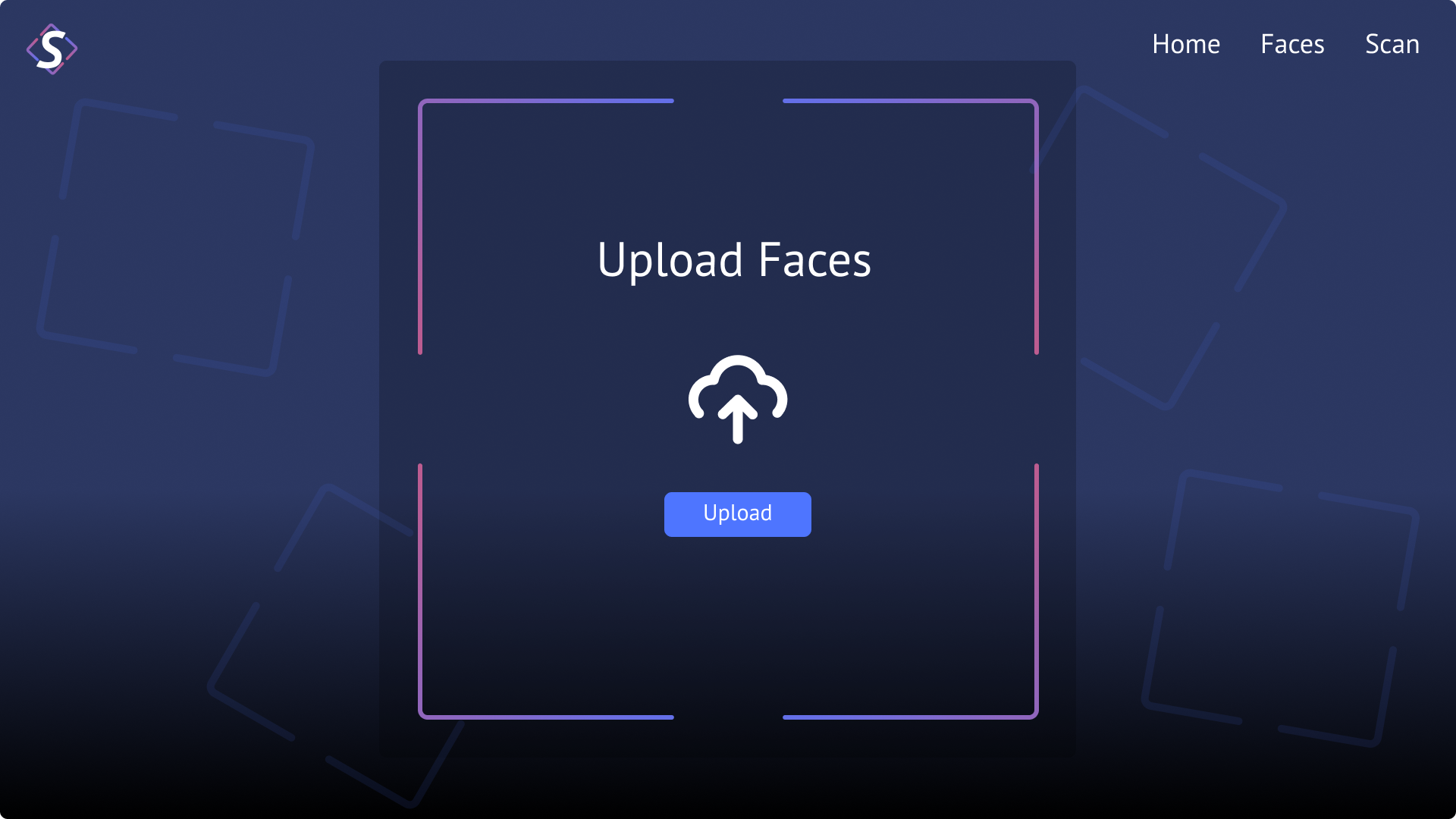1456x819 pixels.
Task: Click dark card margin outside the gradient frame
Action: coord(398,409)
